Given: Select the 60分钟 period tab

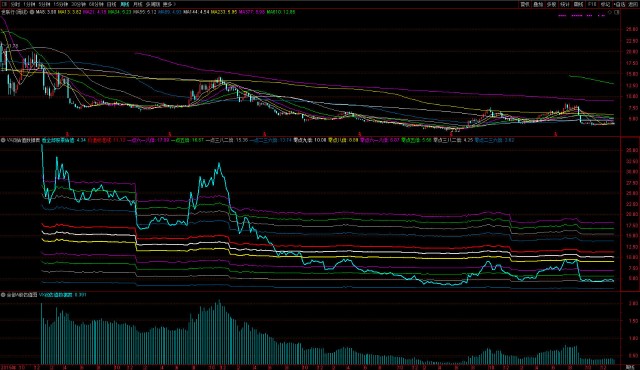Looking at the screenshot, I should (96, 4).
